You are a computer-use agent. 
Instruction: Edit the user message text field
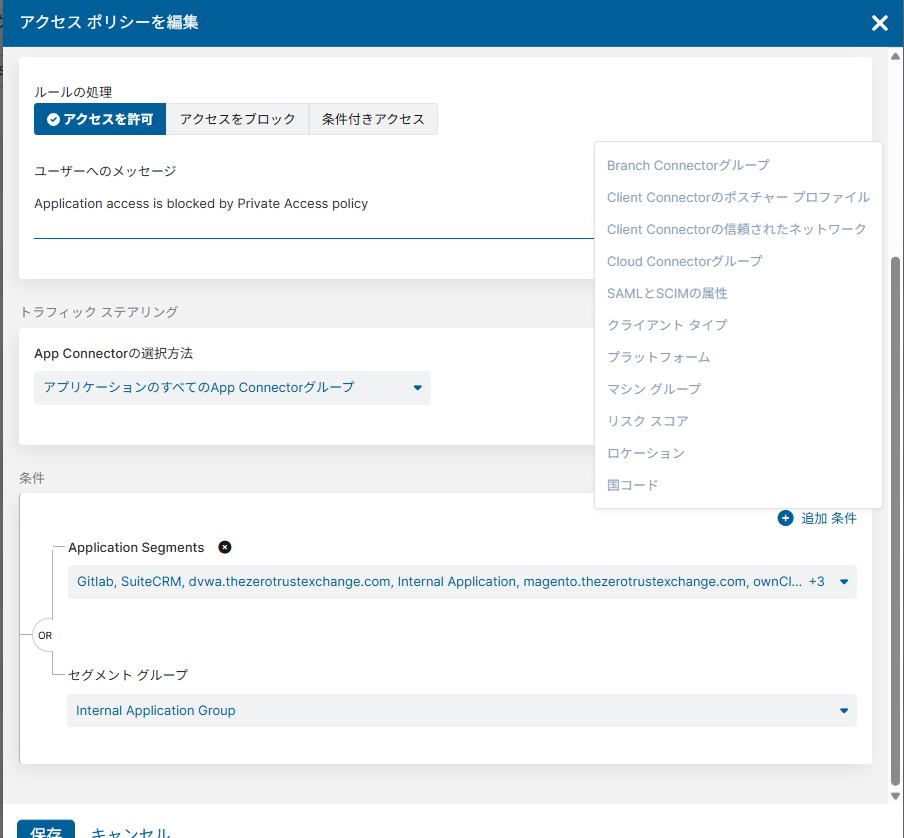pyautogui.click(x=314, y=204)
